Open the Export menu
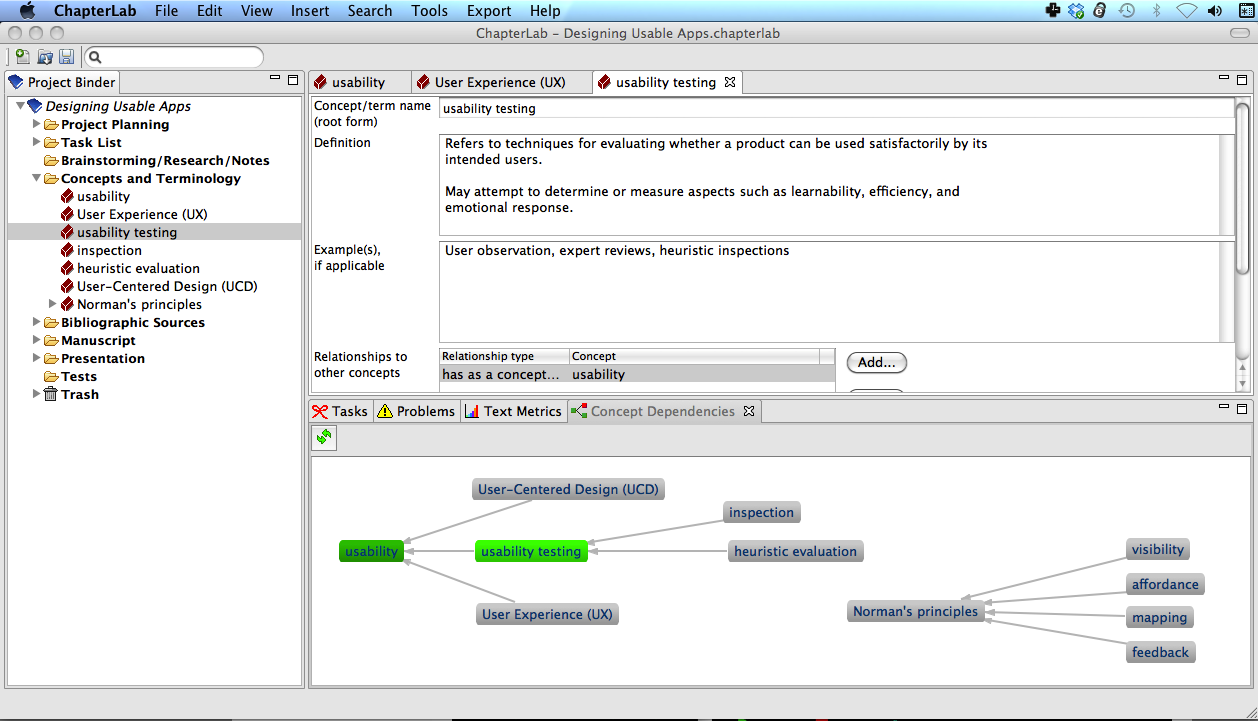The image size is (1258, 721). pos(489,11)
